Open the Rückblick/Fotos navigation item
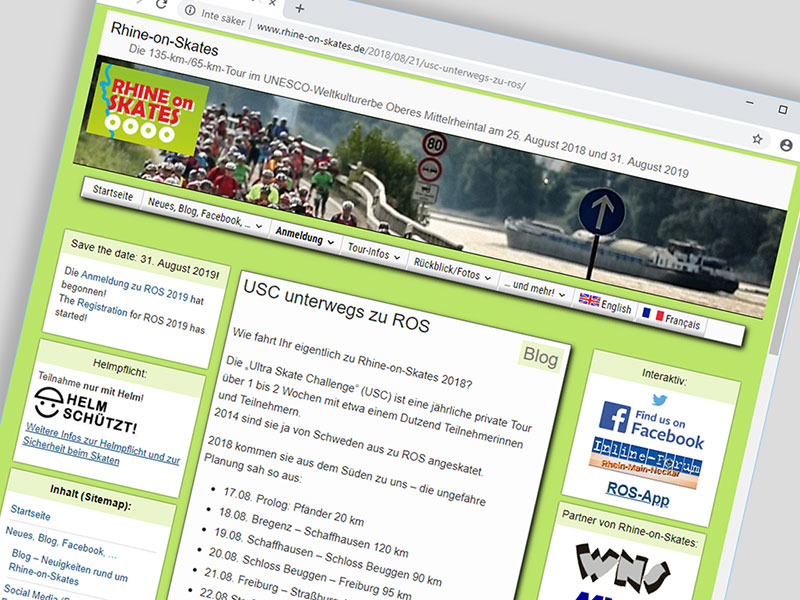Image resolution: width=800 pixels, height=600 pixels. click(446, 268)
